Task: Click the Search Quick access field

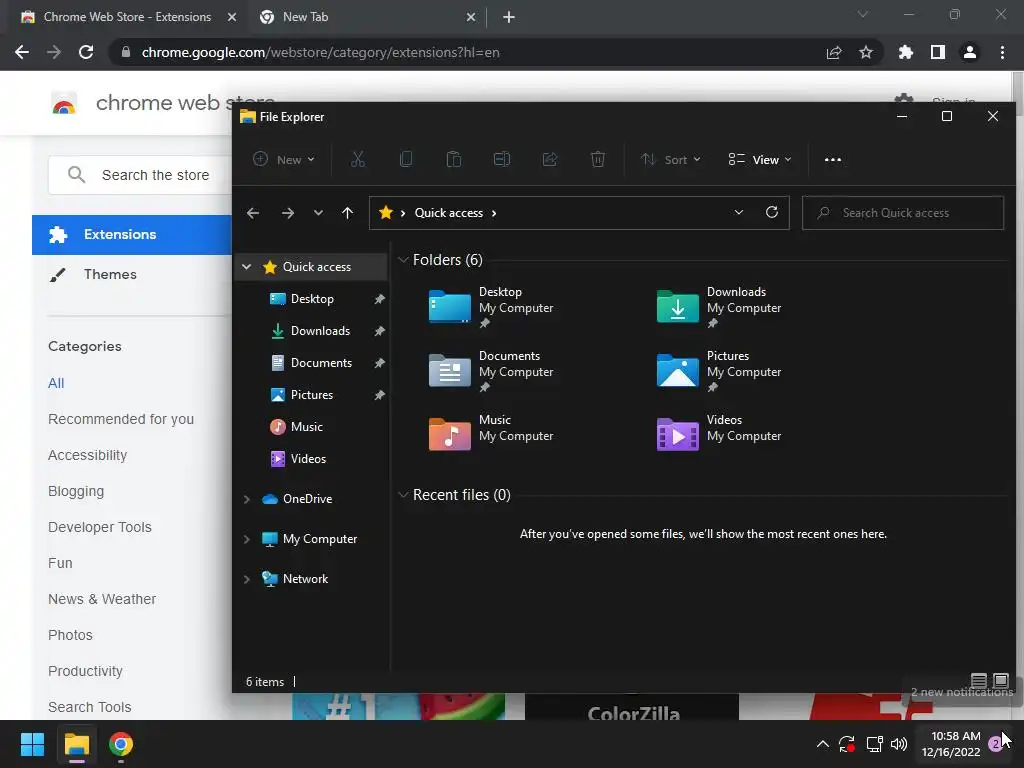Action: click(x=903, y=213)
